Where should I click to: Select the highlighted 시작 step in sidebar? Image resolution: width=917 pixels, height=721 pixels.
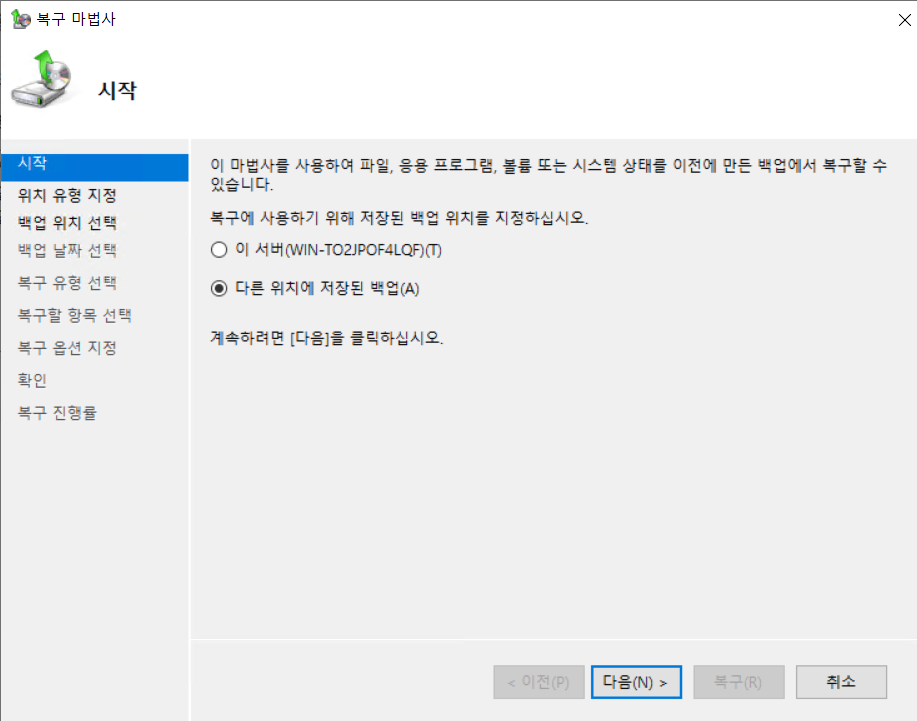coord(94,164)
